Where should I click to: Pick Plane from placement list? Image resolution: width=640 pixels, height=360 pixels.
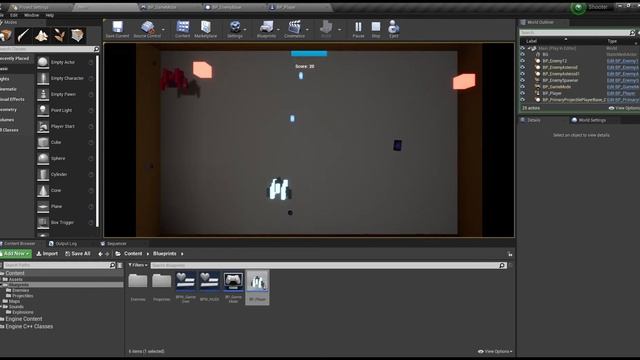click(65, 207)
